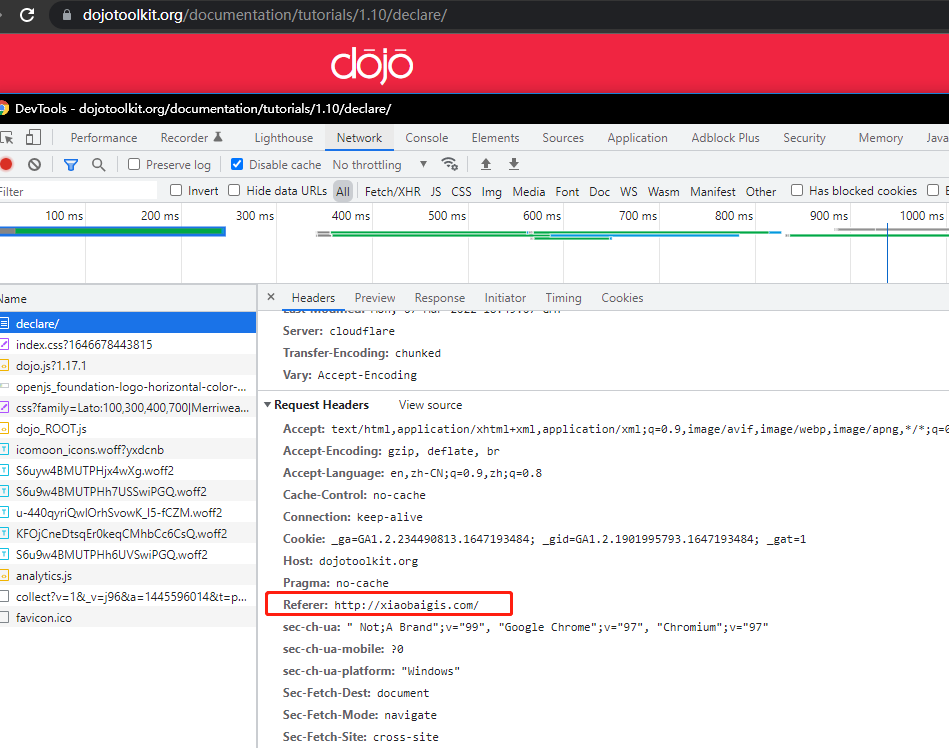
Task: Stop recording the network log
Action: [x=7, y=164]
